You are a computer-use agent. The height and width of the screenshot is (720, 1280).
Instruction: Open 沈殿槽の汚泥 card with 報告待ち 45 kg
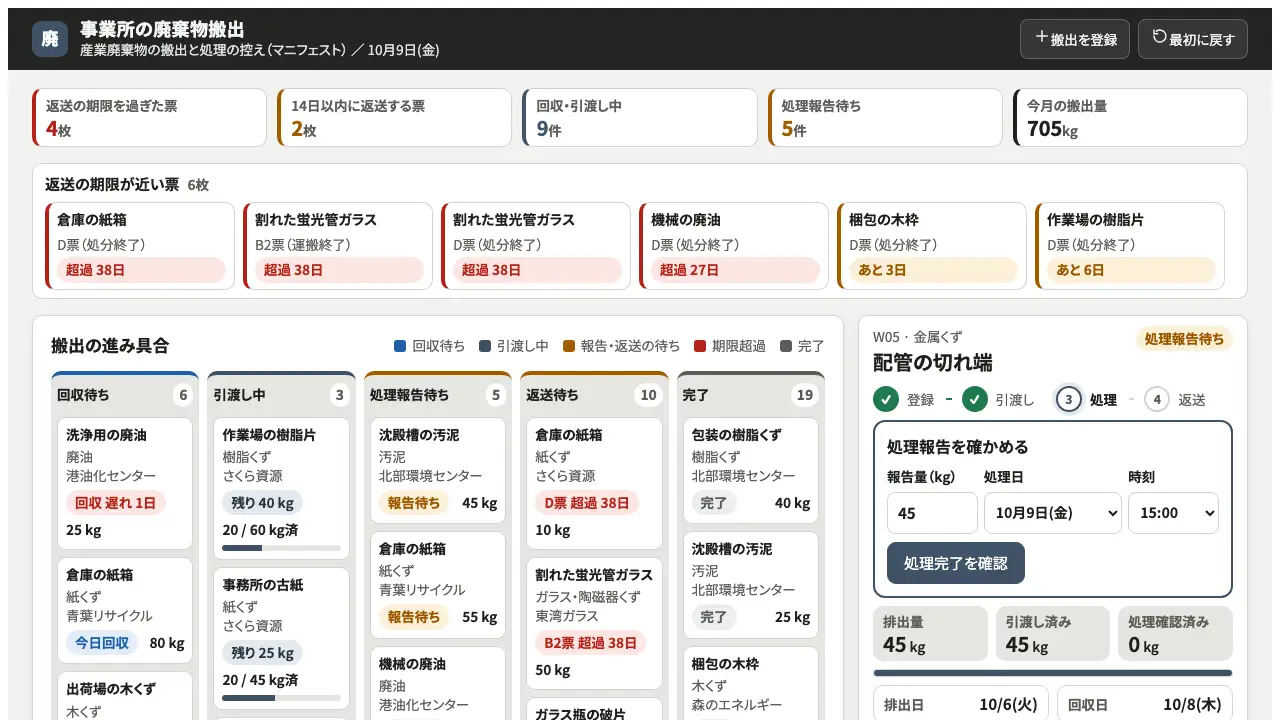coord(438,471)
